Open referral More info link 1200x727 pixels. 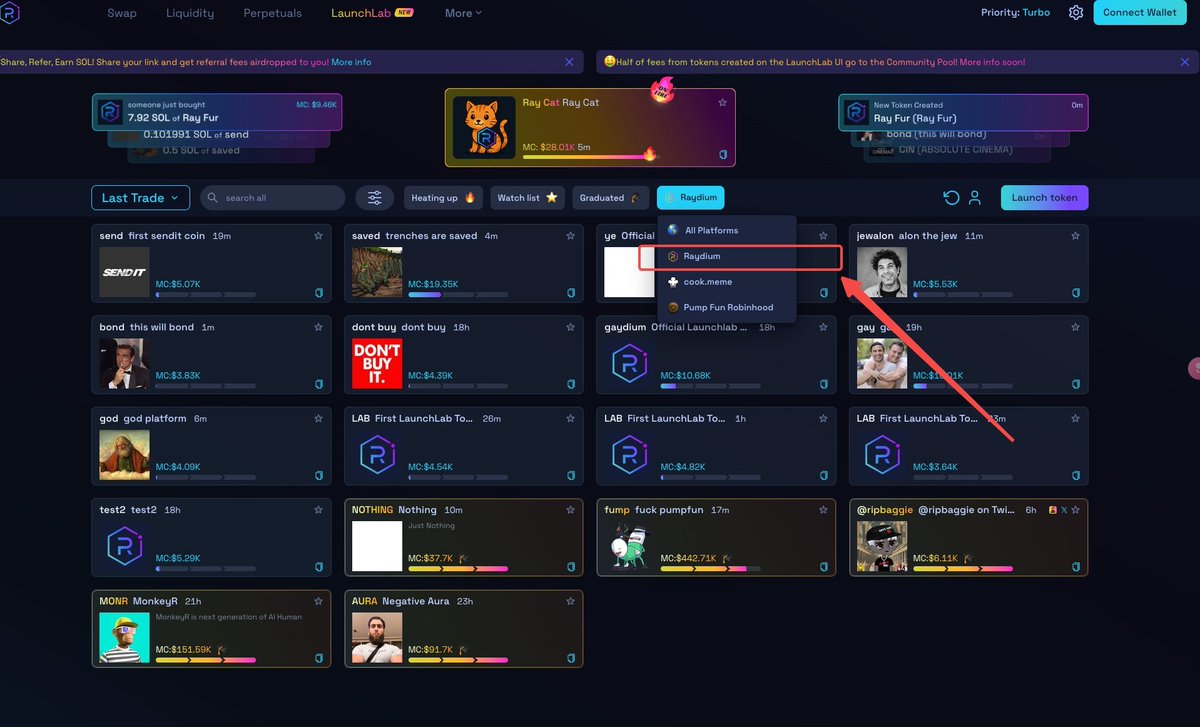(x=351, y=62)
